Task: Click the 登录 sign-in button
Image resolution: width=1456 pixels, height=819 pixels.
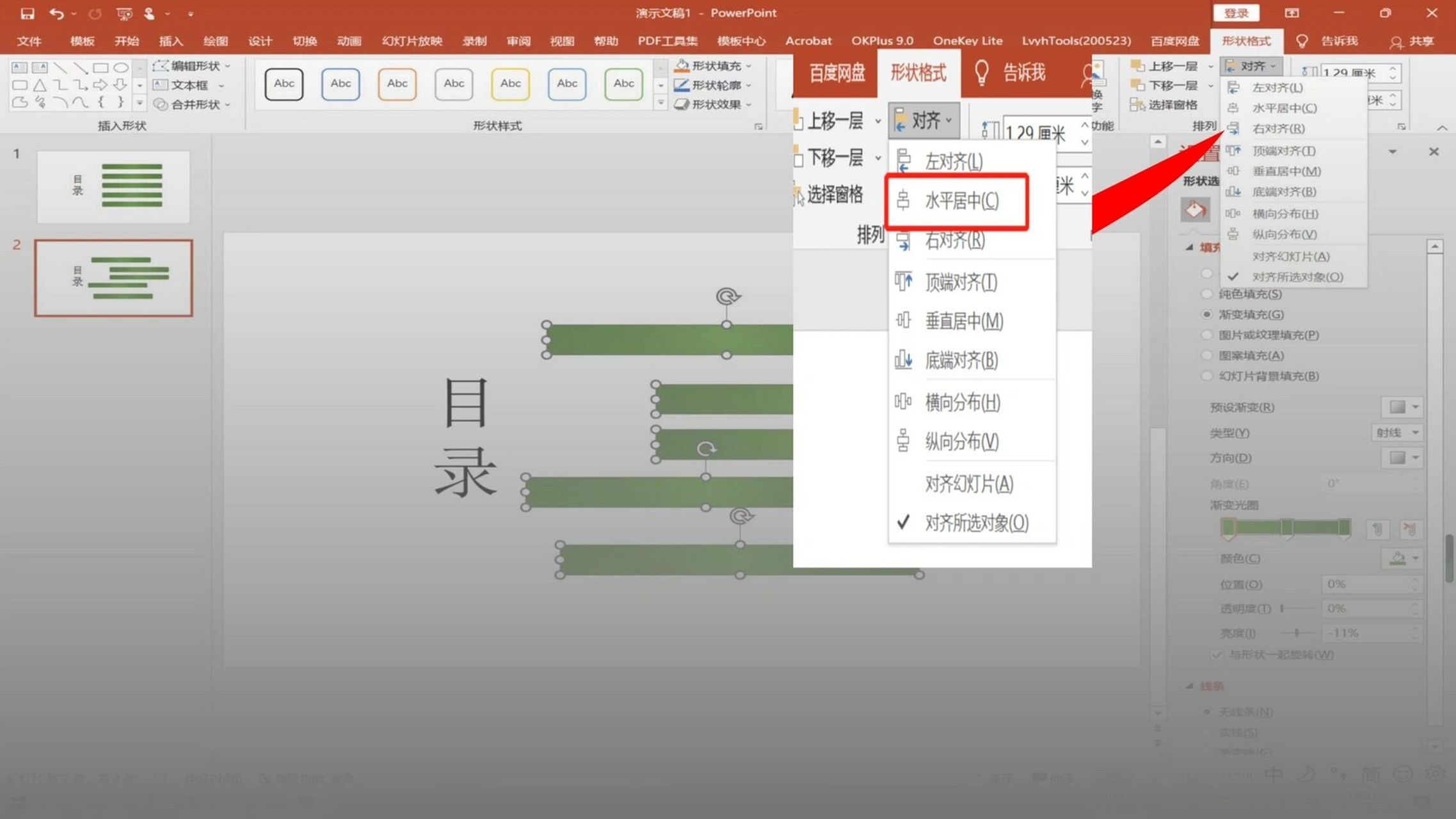Action: tap(1236, 13)
